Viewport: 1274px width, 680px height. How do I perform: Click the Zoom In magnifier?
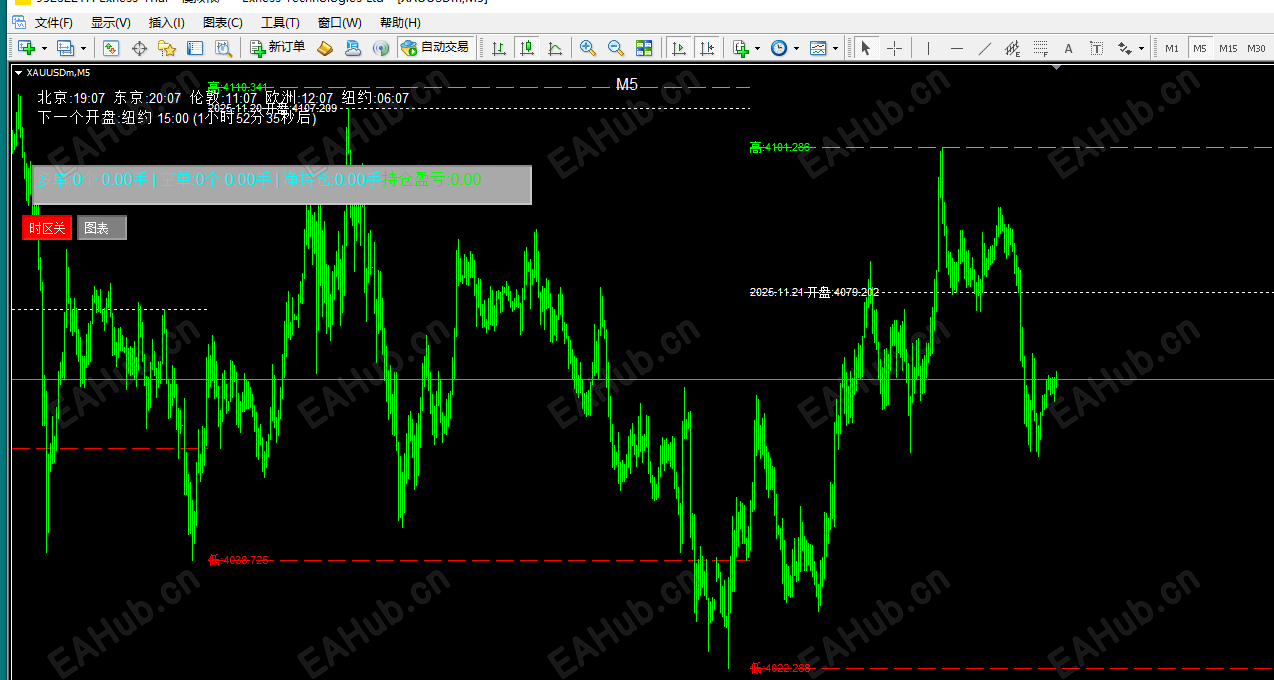(588, 47)
